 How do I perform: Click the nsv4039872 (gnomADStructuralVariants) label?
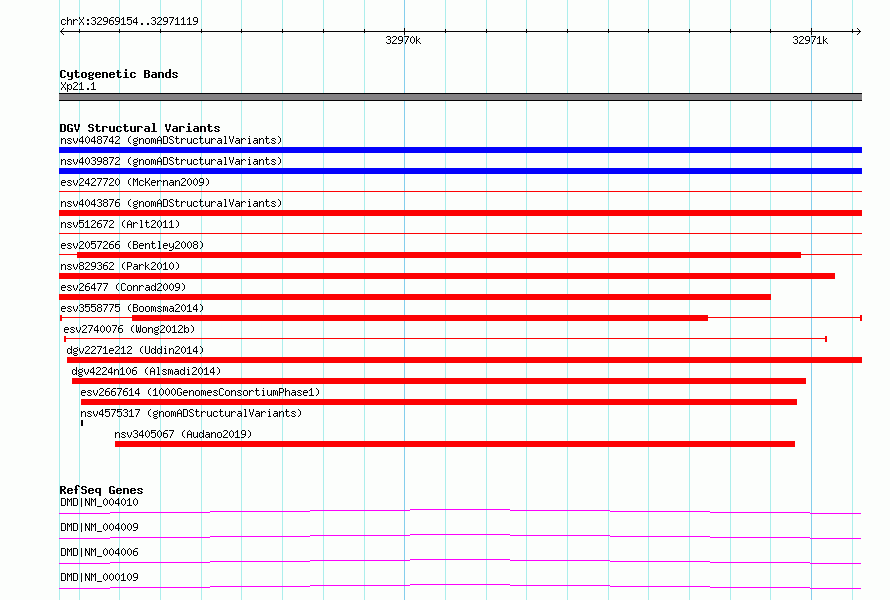tap(171, 161)
